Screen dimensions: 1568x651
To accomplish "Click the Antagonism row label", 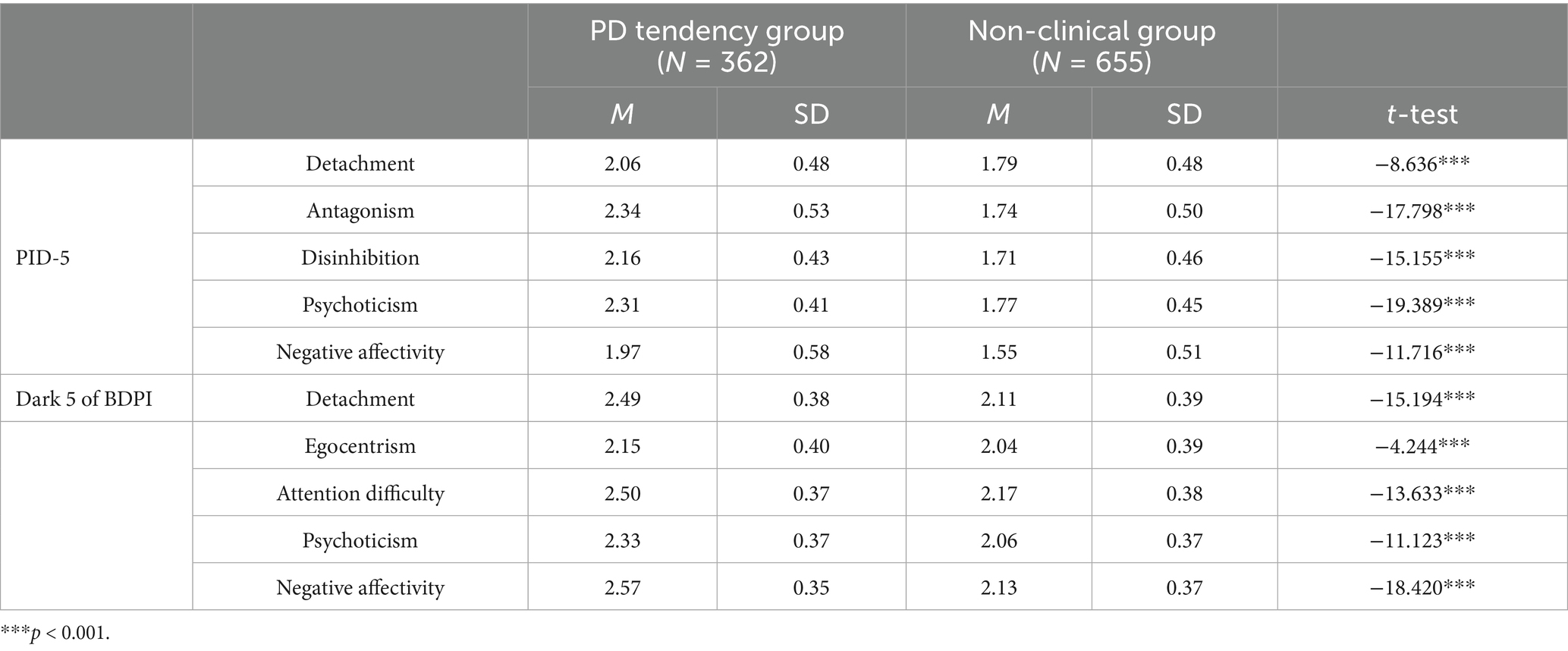I will pyautogui.click(x=360, y=210).
